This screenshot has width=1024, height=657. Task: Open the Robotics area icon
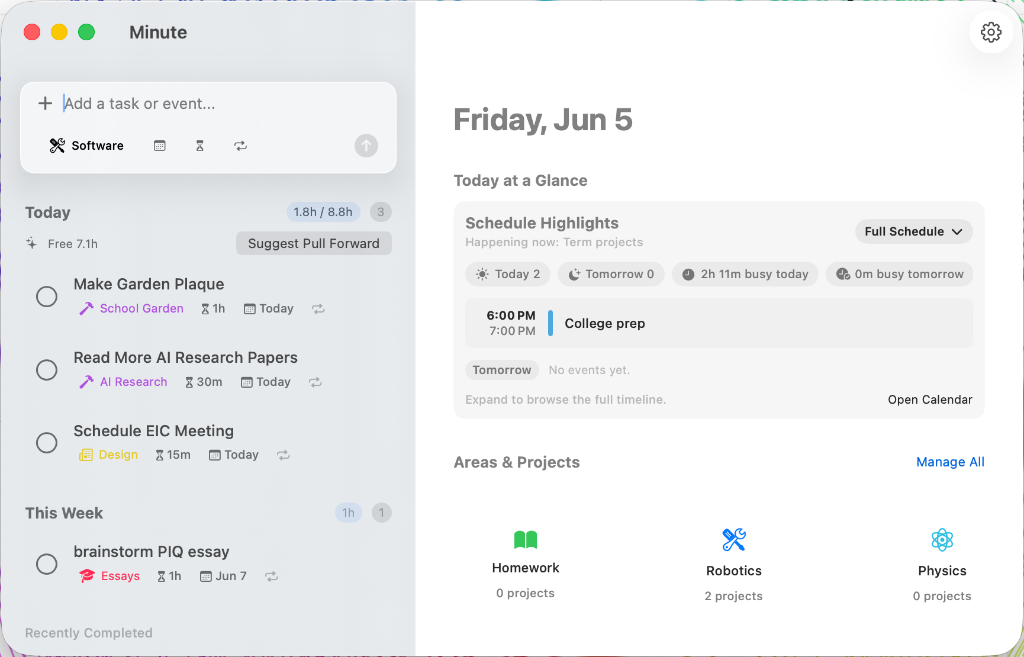pyautogui.click(x=734, y=539)
